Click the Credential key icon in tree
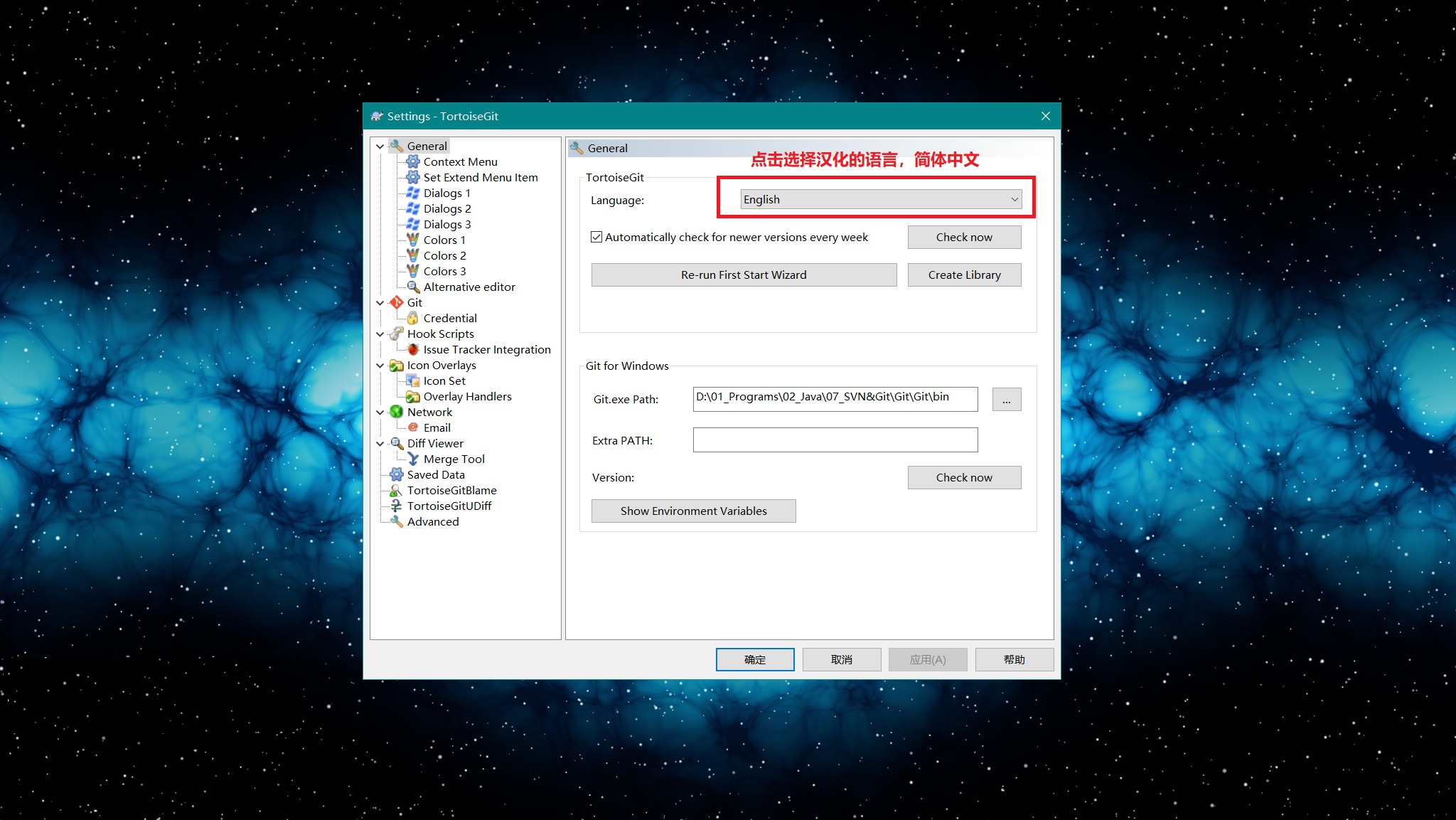Image resolution: width=1456 pixels, height=820 pixels. point(412,318)
